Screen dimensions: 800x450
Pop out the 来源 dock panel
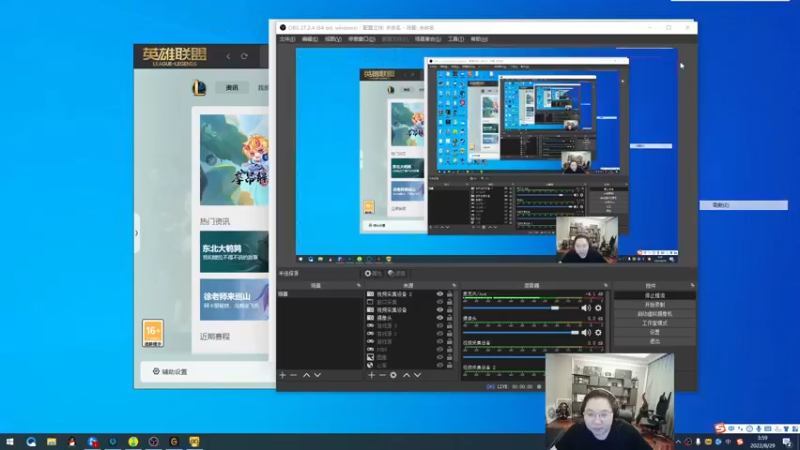tap(454, 285)
